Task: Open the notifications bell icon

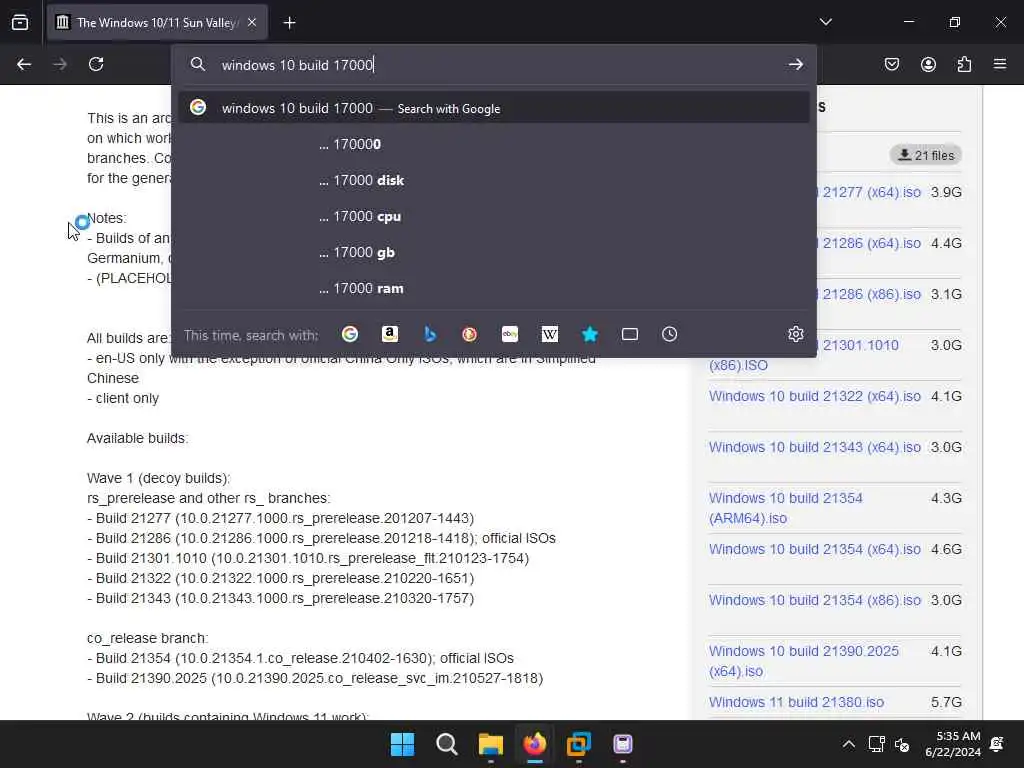Action: tap(997, 744)
